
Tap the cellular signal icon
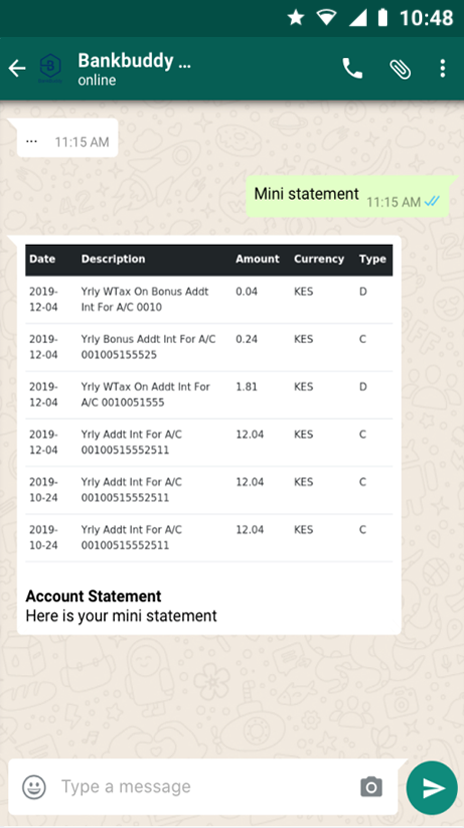tap(358, 18)
